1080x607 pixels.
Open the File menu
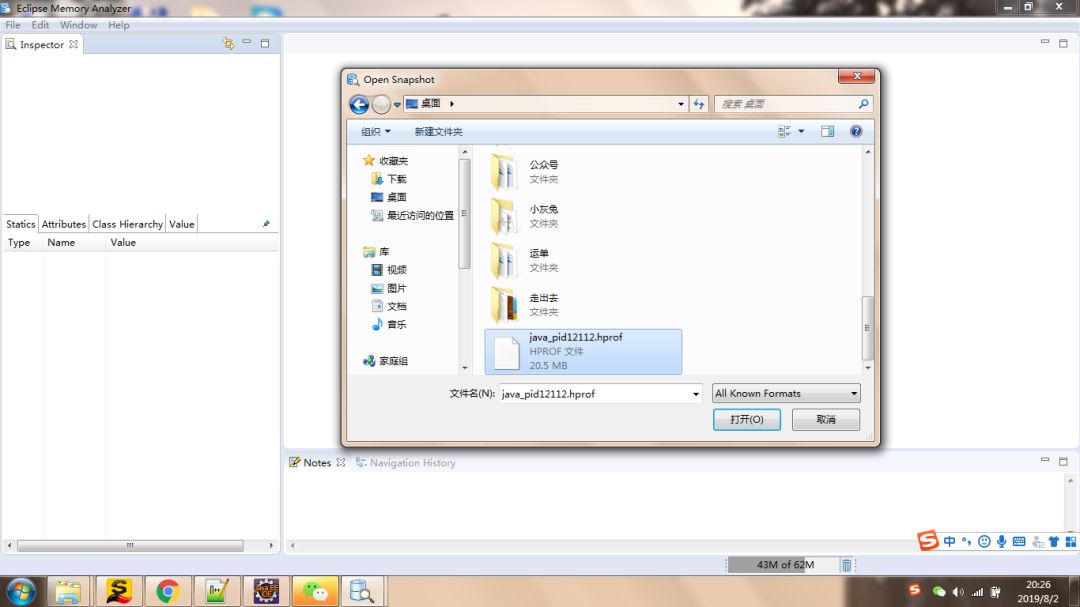pyautogui.click(x=13, y=25)
